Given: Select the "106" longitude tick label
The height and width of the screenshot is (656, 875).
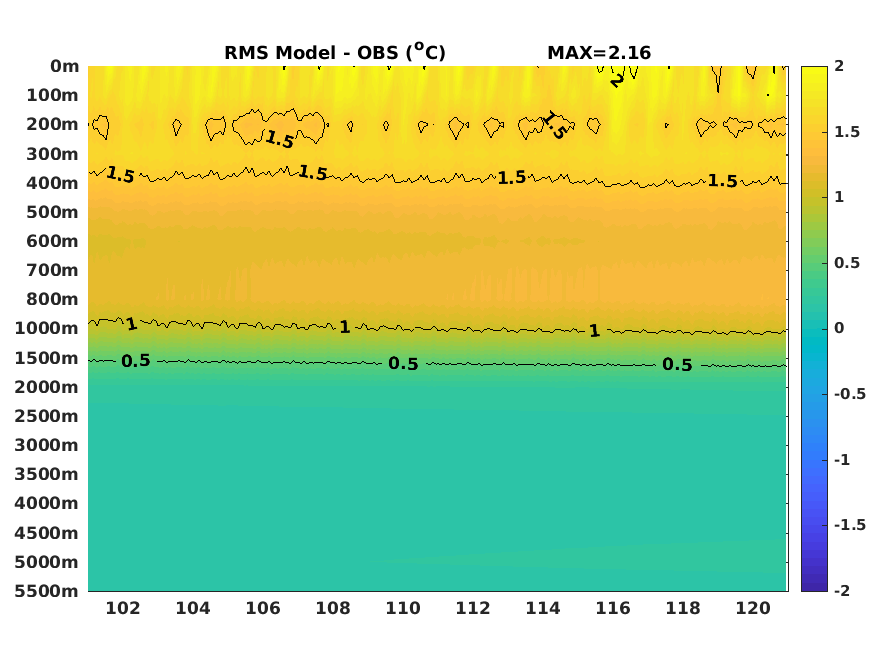Looking at the screenshot, I should pyautogui.click(x=263, y=608).
